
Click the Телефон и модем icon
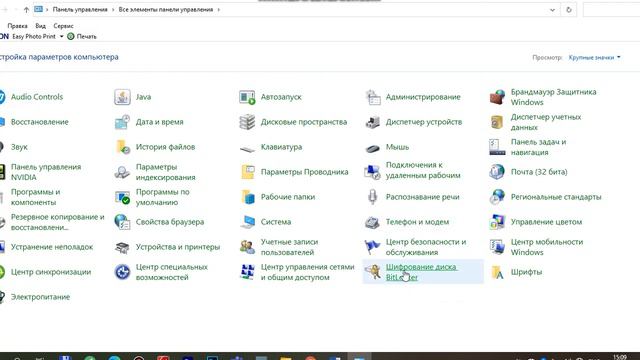coord(372,222)
